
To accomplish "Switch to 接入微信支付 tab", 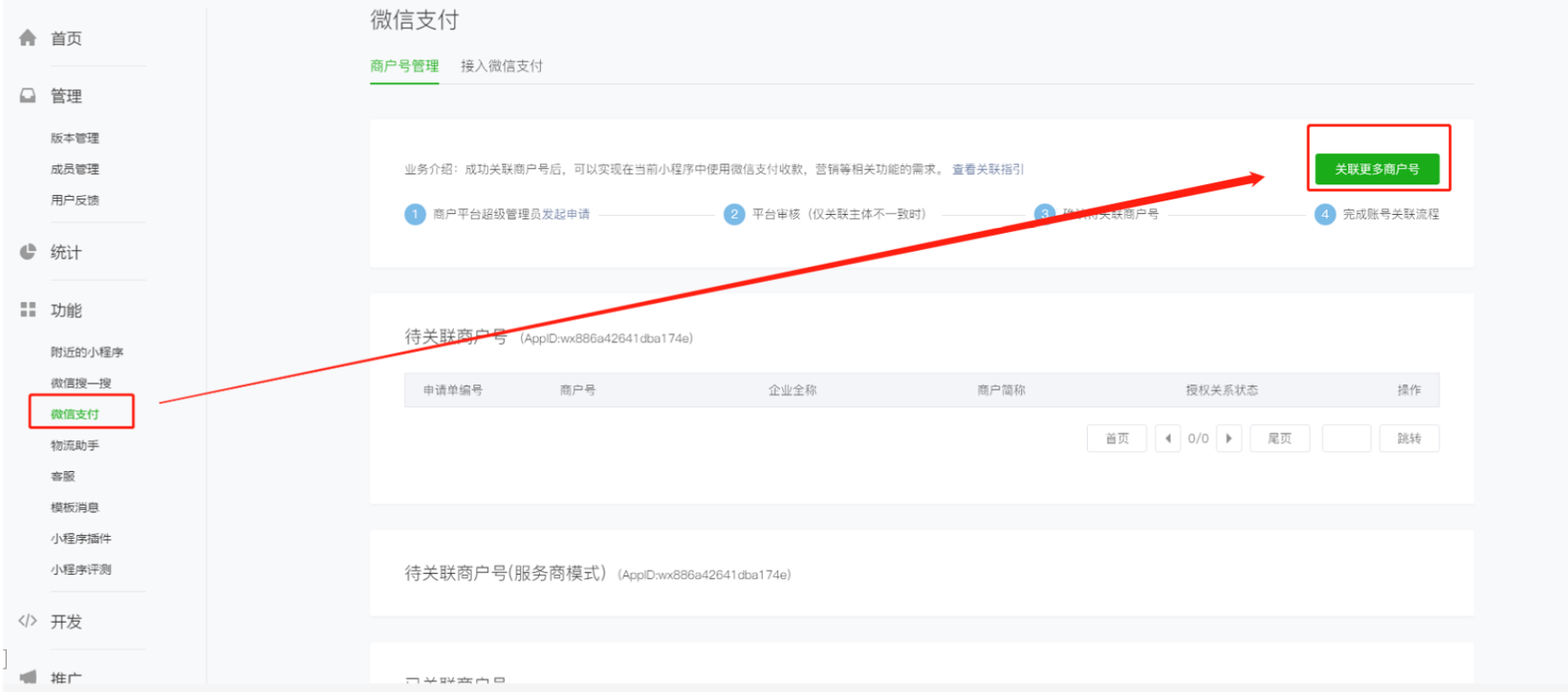I will pyautogui.click(x=502, y=66).
